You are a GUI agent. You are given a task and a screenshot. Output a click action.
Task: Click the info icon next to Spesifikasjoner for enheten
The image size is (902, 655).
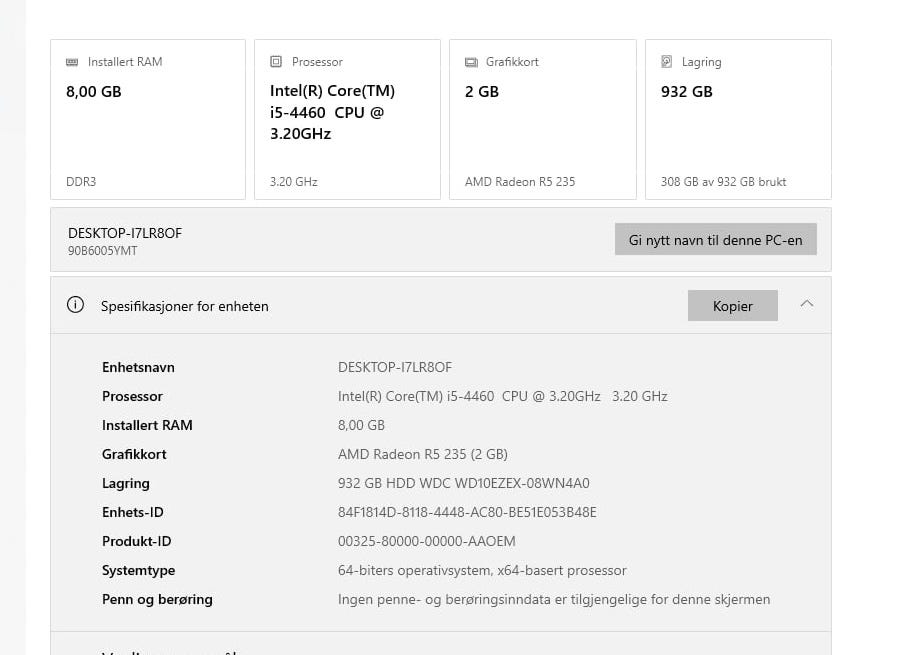75,305
